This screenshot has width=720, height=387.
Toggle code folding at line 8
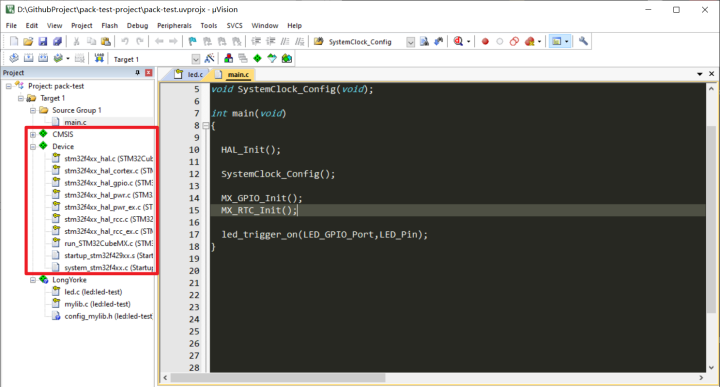click(x=206, y=125)
